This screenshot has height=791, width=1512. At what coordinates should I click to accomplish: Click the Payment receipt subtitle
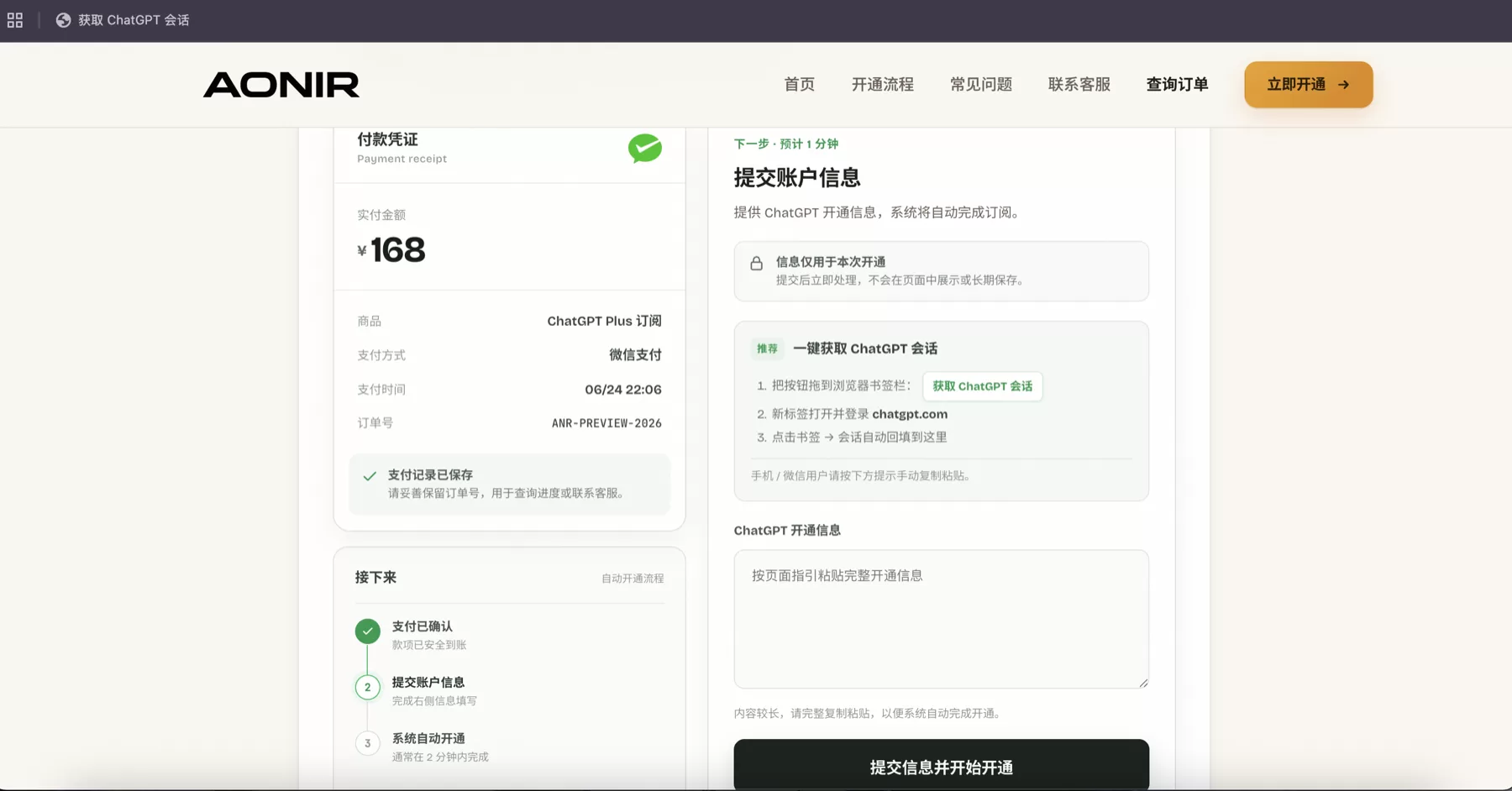(402, 159)
